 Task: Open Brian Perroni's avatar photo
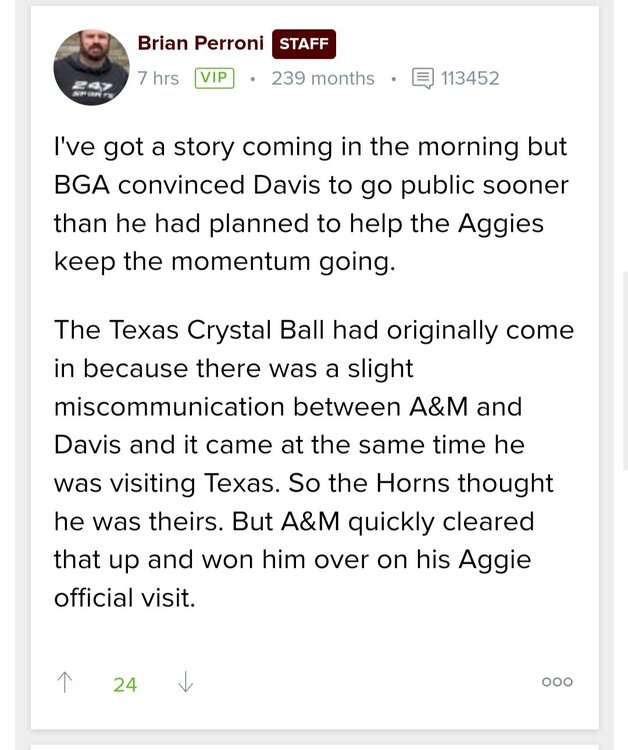[x=91, y=67]
